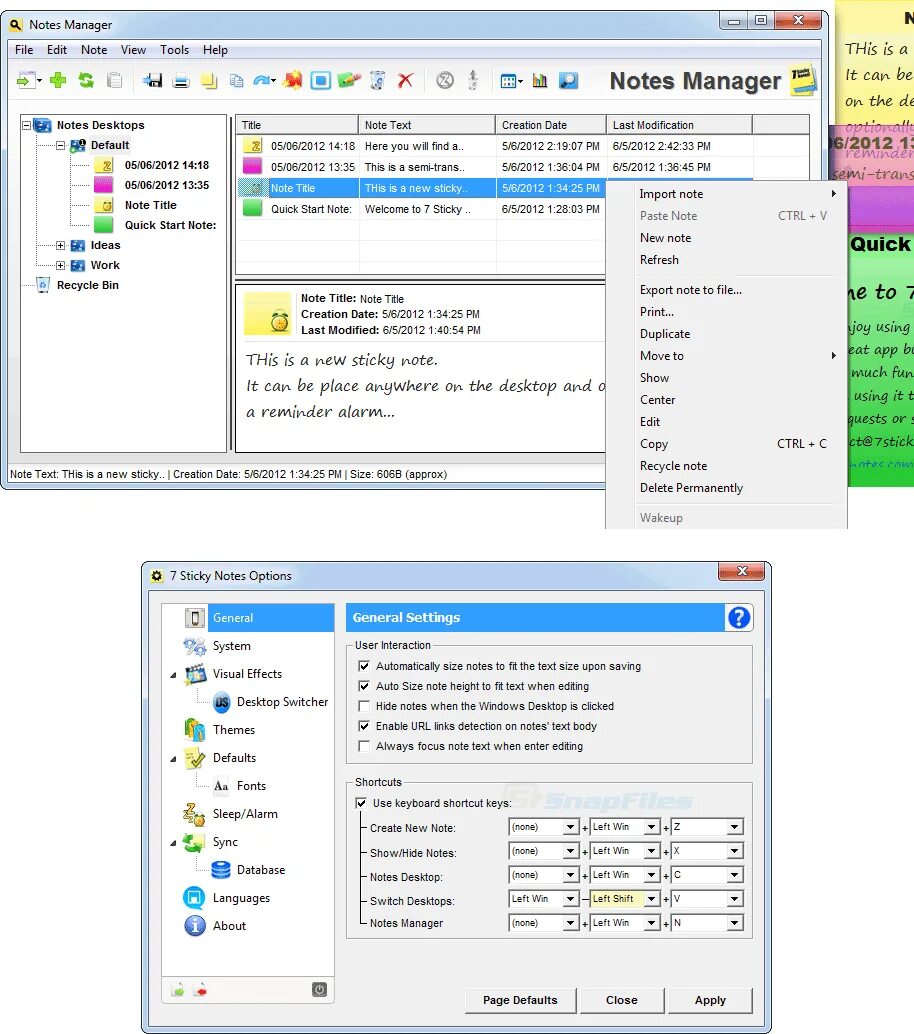Click the Close button in options dialog
This screenshot has width=914, height=1034.
click(622, 1000)
